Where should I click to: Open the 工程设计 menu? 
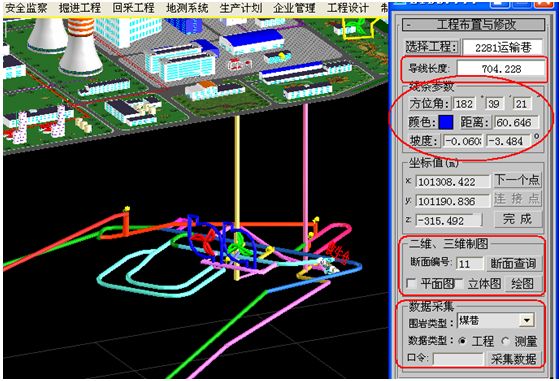[x=348, y=8]
